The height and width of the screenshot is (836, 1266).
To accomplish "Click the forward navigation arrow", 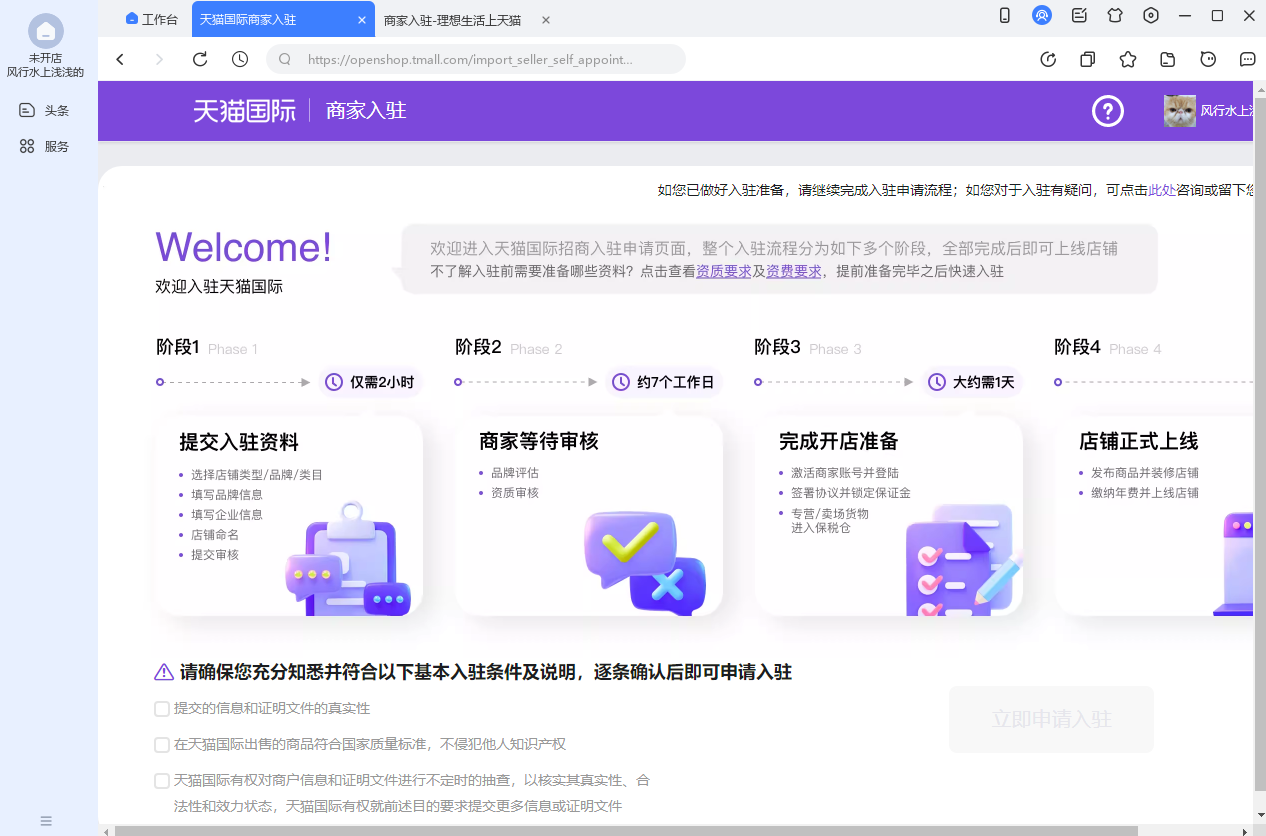I will pyautogui.click(x=159, y=59).
